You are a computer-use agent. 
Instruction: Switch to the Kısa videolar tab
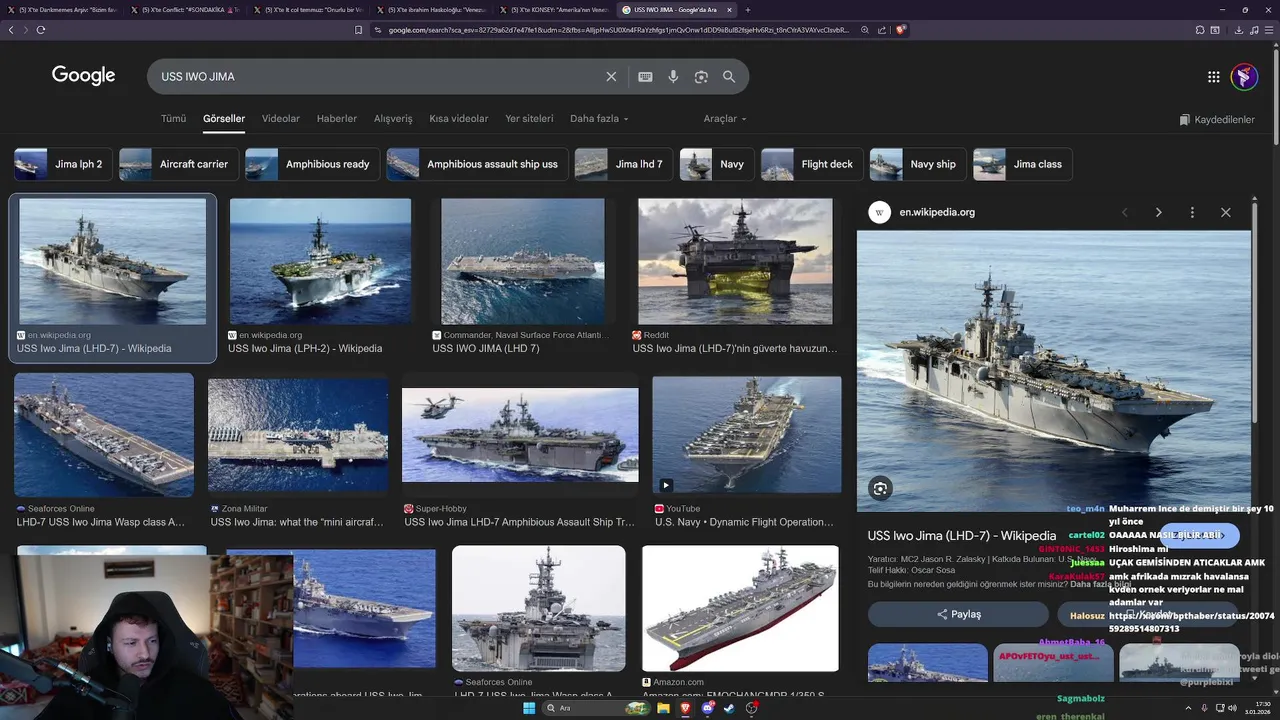(459, 119)
